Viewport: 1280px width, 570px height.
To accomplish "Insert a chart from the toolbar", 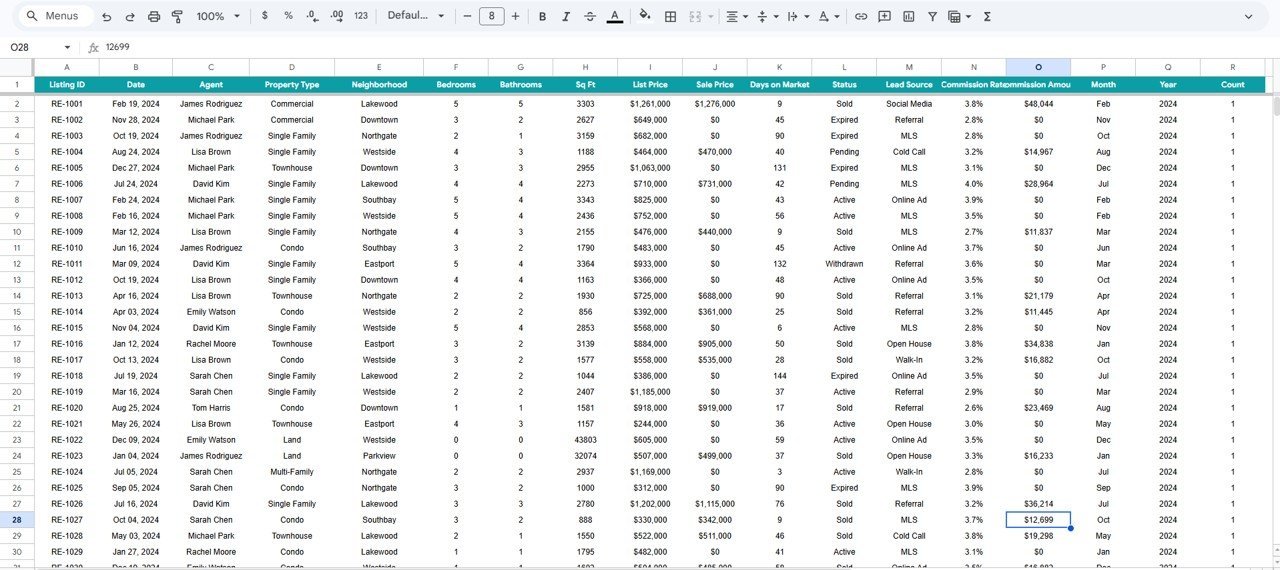I will click(909, 17).
